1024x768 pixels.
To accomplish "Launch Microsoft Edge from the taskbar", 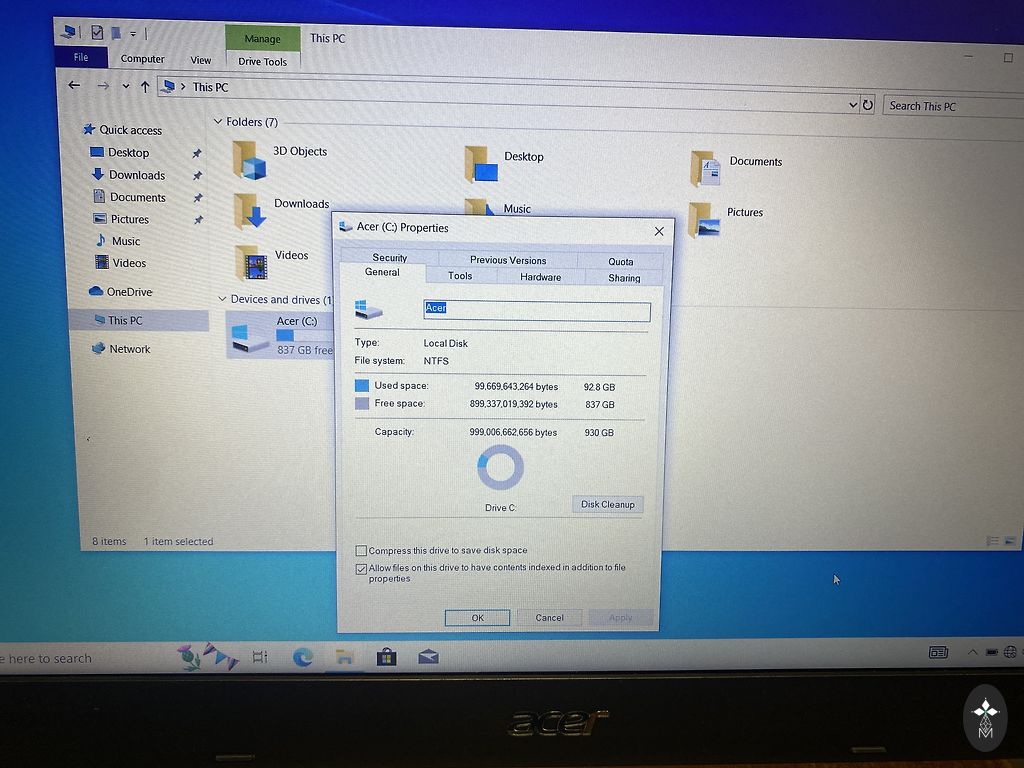I will point(302,657).
